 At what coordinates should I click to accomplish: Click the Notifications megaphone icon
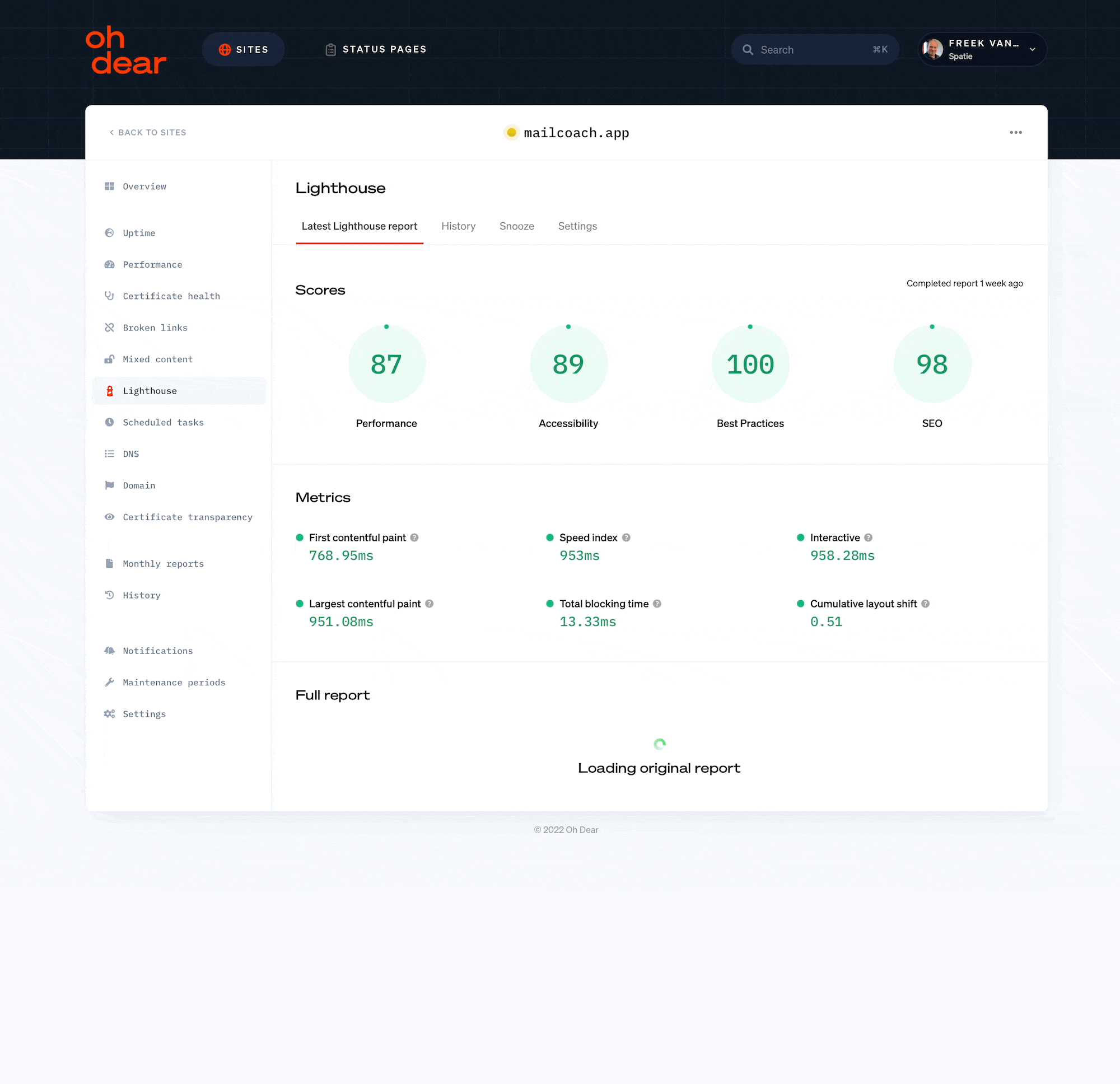pos(109,650)
